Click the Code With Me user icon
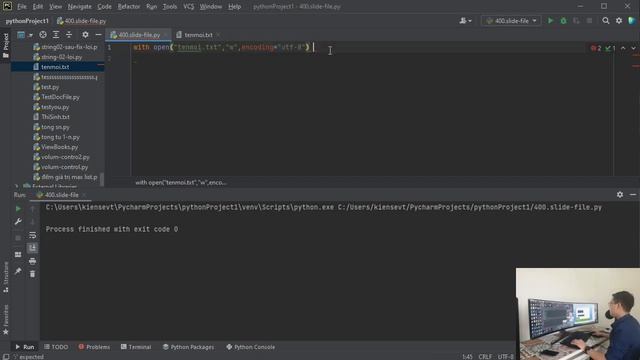The height and width of the screenshot is (360, 640). [x=465, y=20]
